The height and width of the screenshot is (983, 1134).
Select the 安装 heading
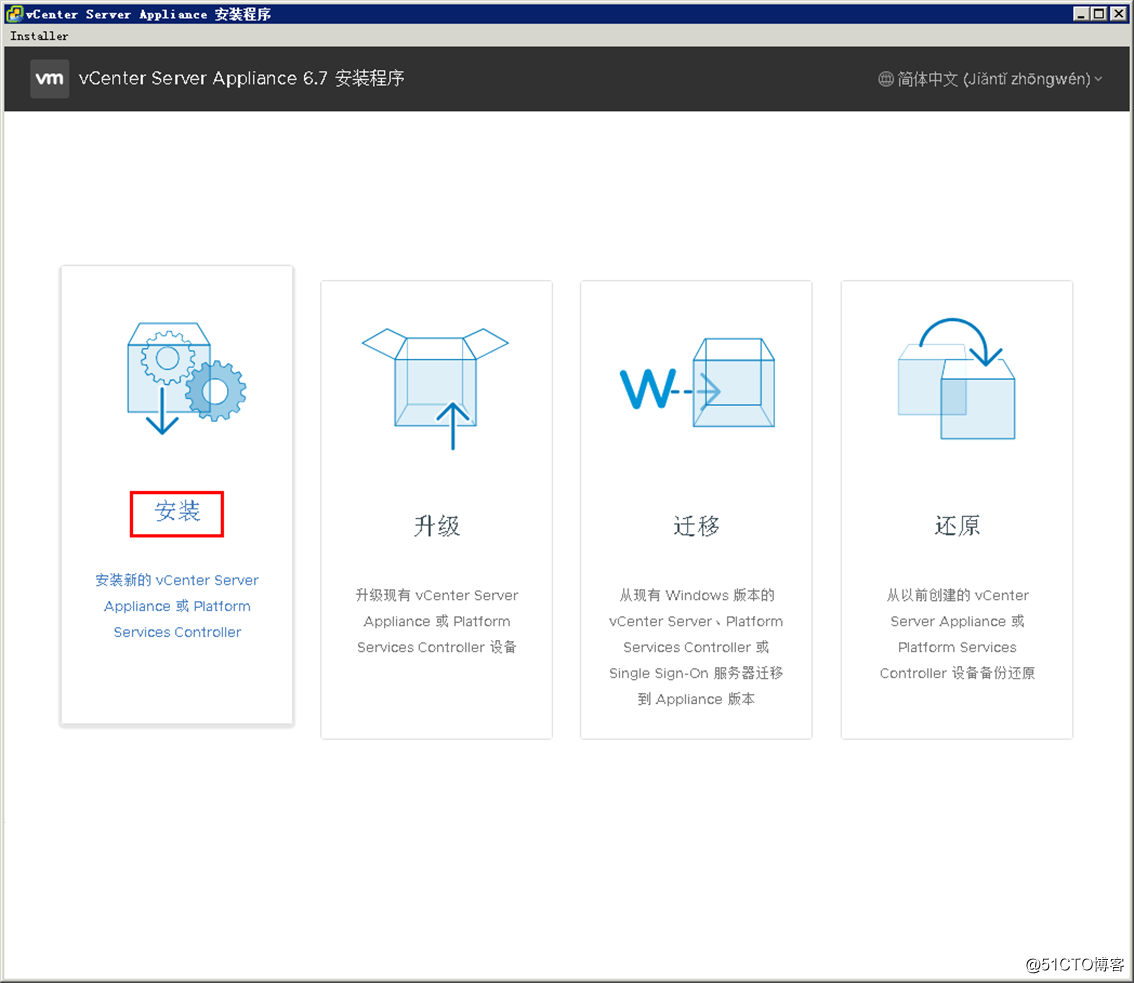(x=177, y=511)
